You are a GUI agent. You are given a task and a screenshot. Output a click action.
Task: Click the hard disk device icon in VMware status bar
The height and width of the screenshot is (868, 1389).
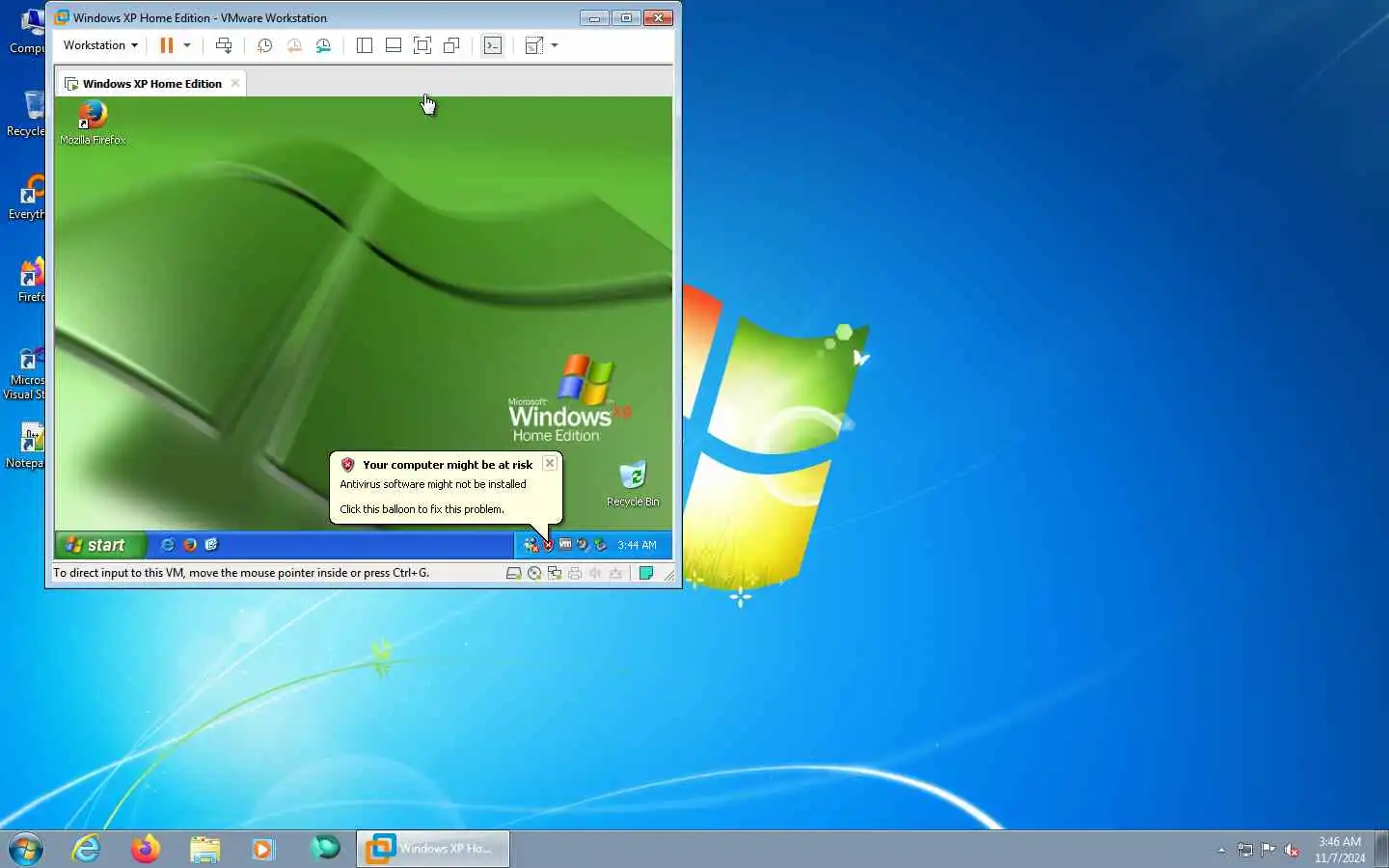click(x=514, y=573)
